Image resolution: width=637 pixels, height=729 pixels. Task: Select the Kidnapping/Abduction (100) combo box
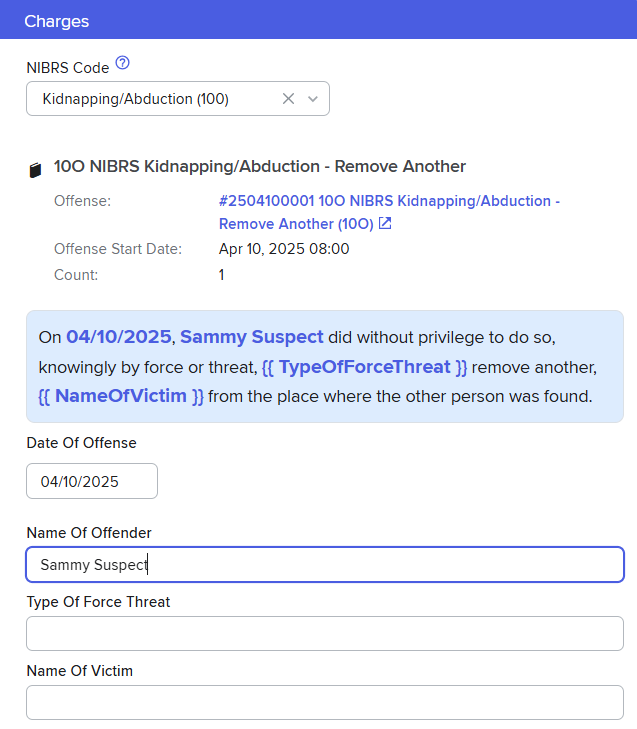(150, 99)
